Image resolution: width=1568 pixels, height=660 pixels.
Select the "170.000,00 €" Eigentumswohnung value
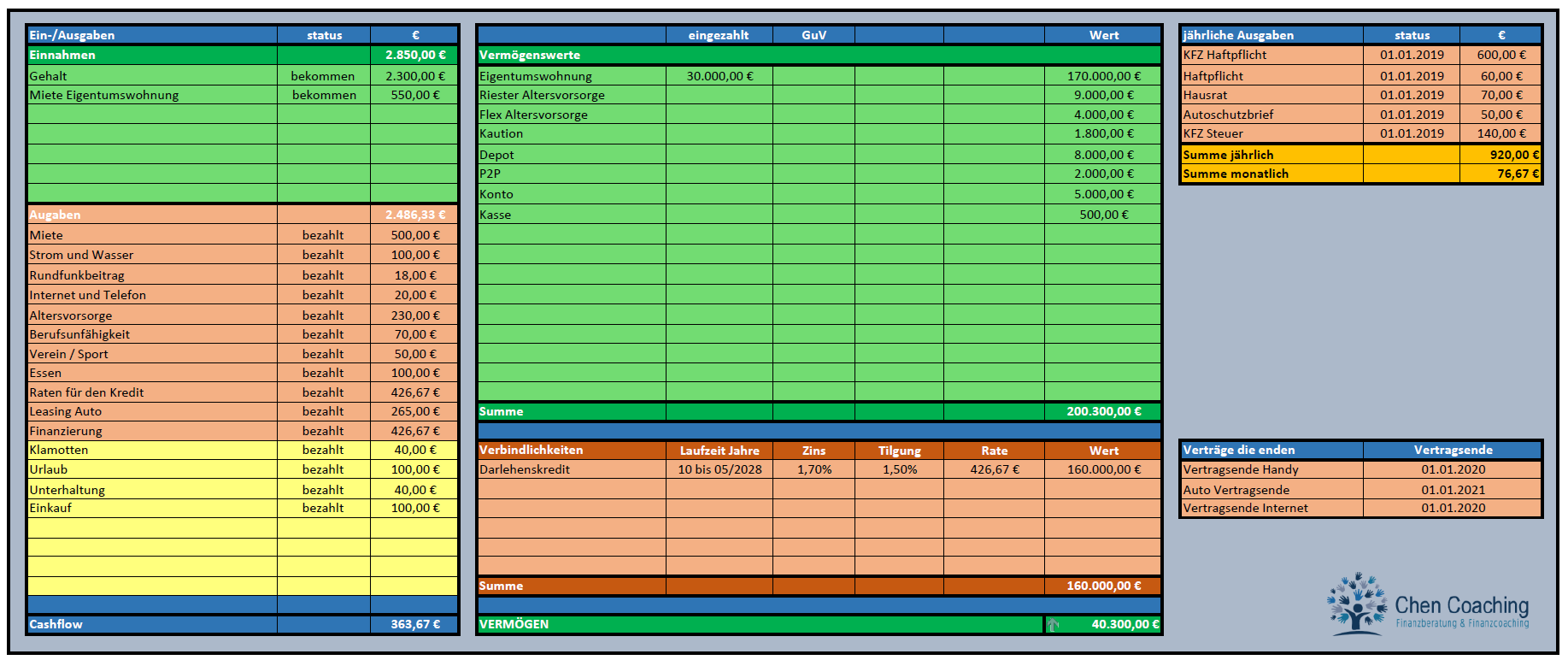(1102, 76)
